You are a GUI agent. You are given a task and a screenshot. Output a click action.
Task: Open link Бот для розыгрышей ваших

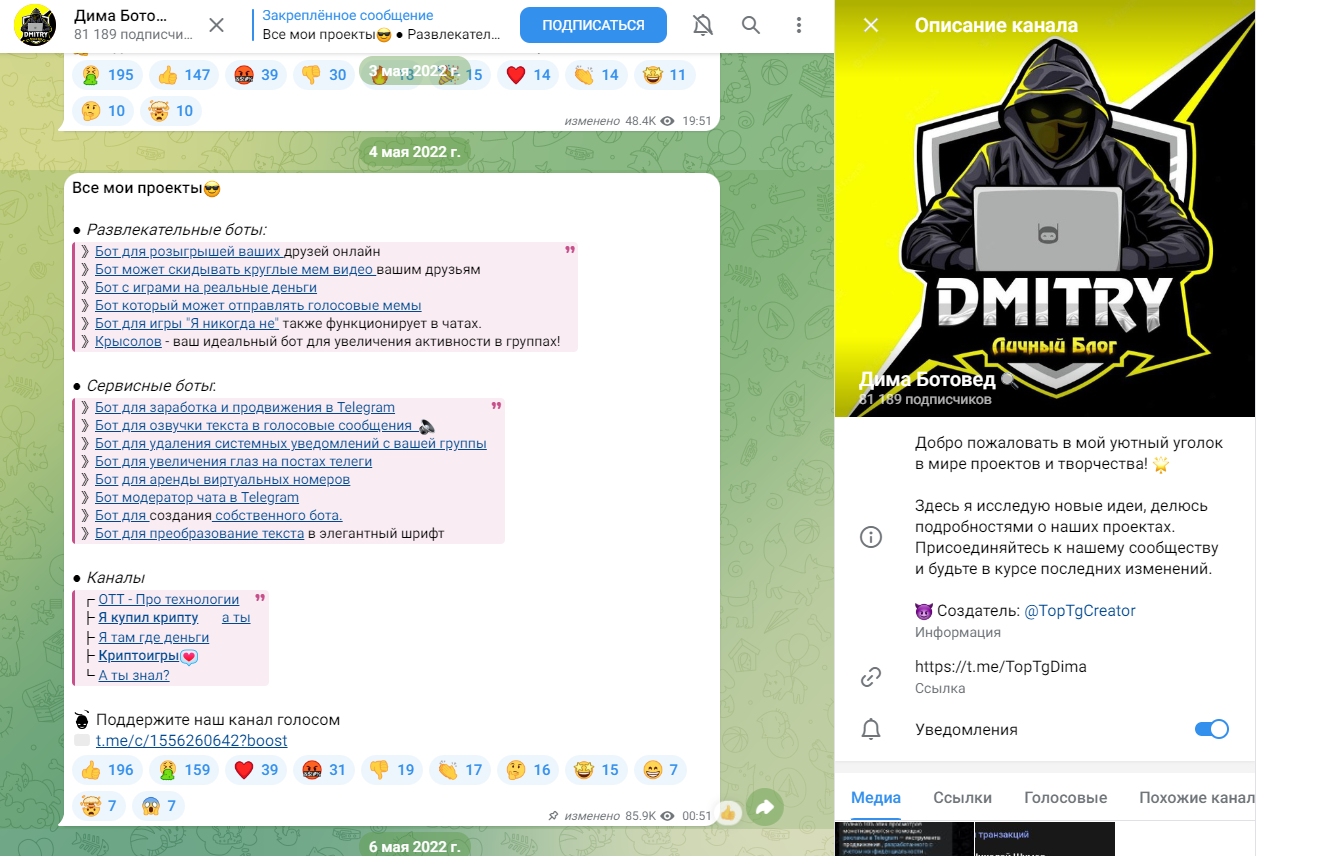pyautogui.click(x=189, y=251)
